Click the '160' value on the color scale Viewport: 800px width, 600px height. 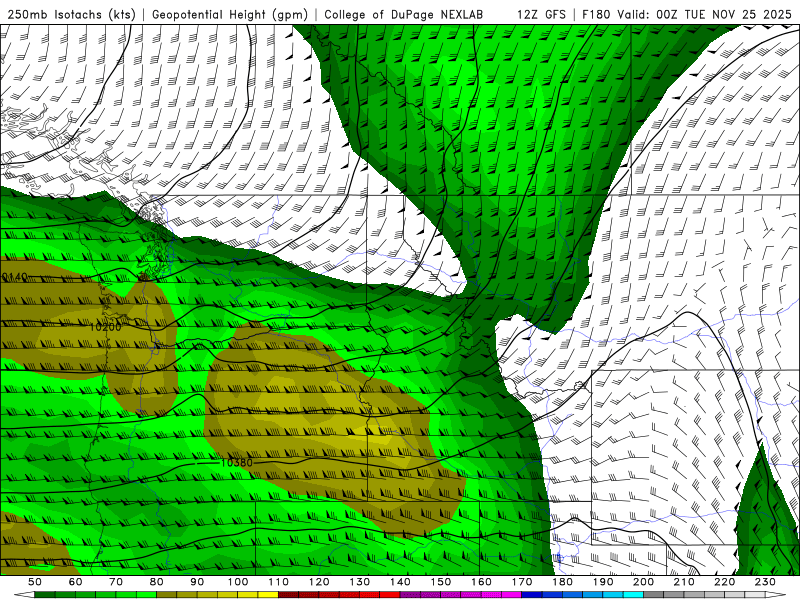point(481,582)
